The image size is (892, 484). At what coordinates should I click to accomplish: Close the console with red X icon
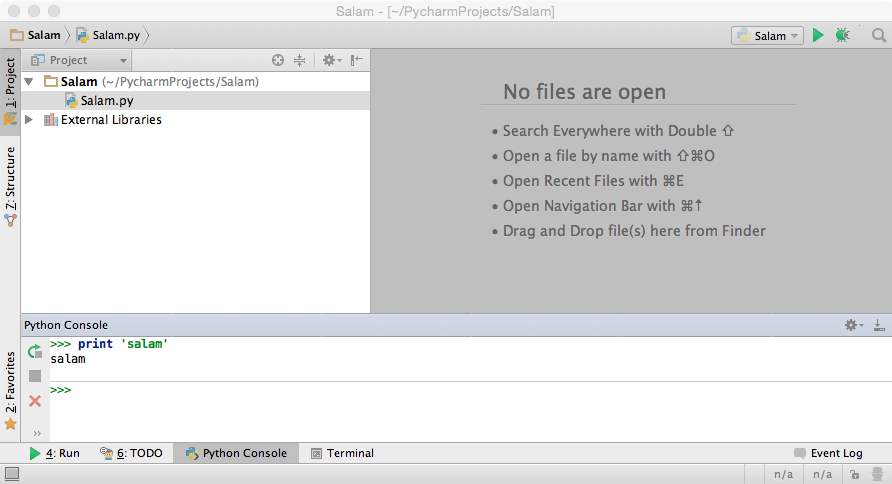tap(35, 401)
